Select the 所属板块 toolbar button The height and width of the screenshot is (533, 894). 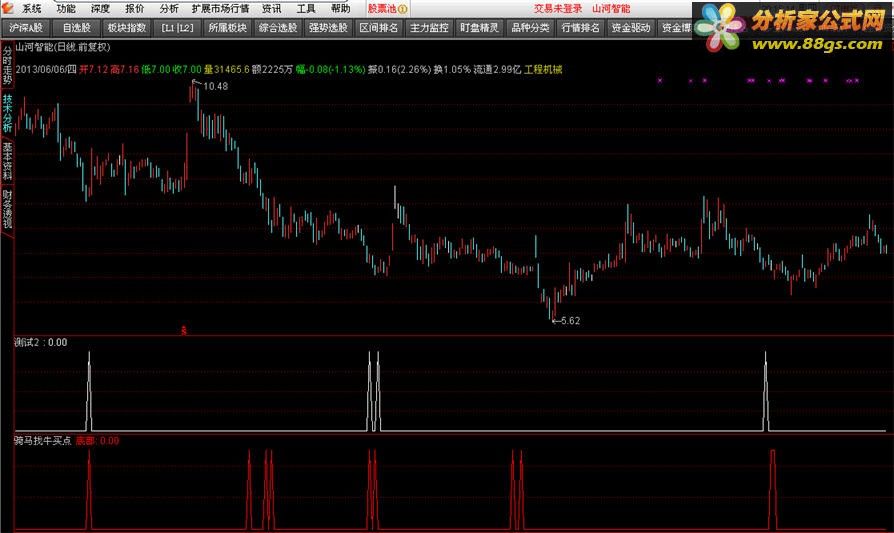227,27
